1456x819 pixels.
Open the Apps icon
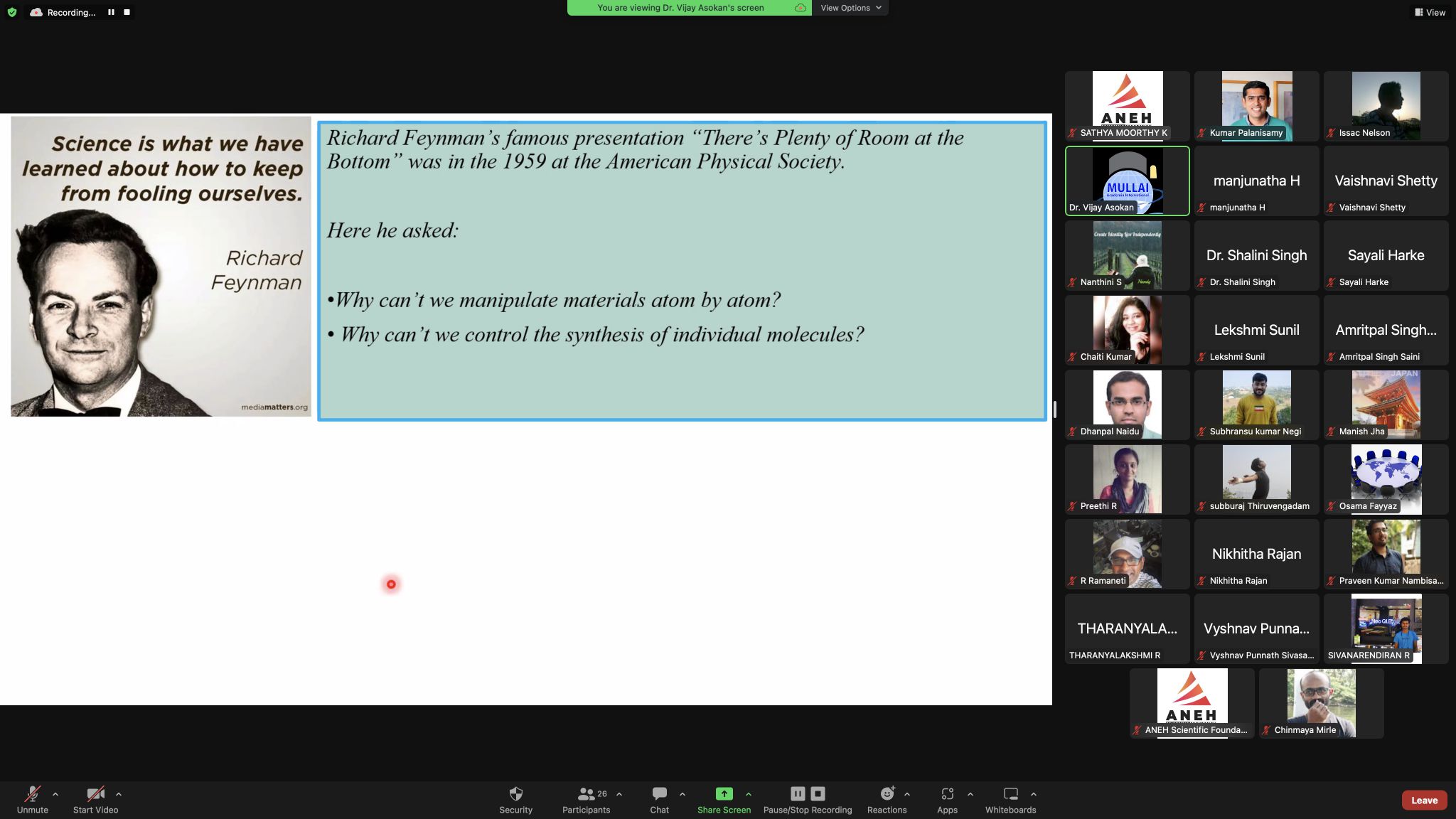[x=947, y=793]
